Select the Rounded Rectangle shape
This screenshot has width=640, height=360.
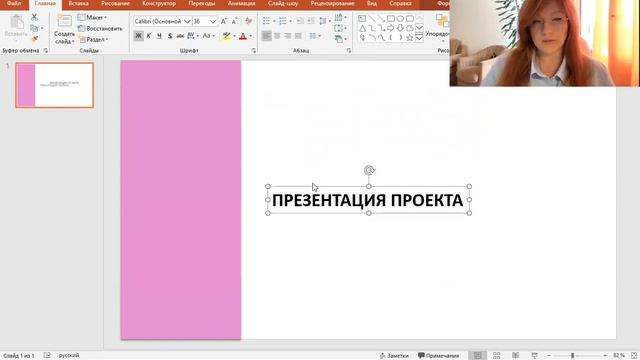click(x=410, y=19)
